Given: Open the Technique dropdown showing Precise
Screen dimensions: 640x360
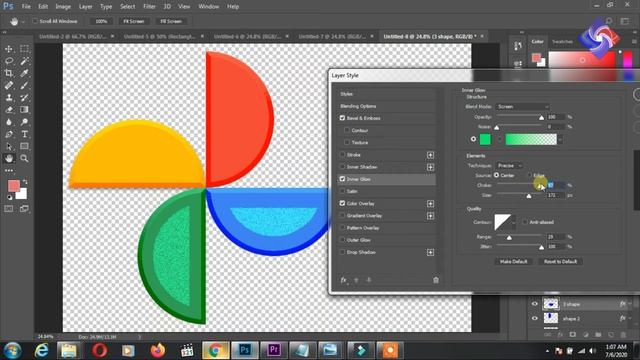Looking at the screenshot, I should tap(509, 165).
